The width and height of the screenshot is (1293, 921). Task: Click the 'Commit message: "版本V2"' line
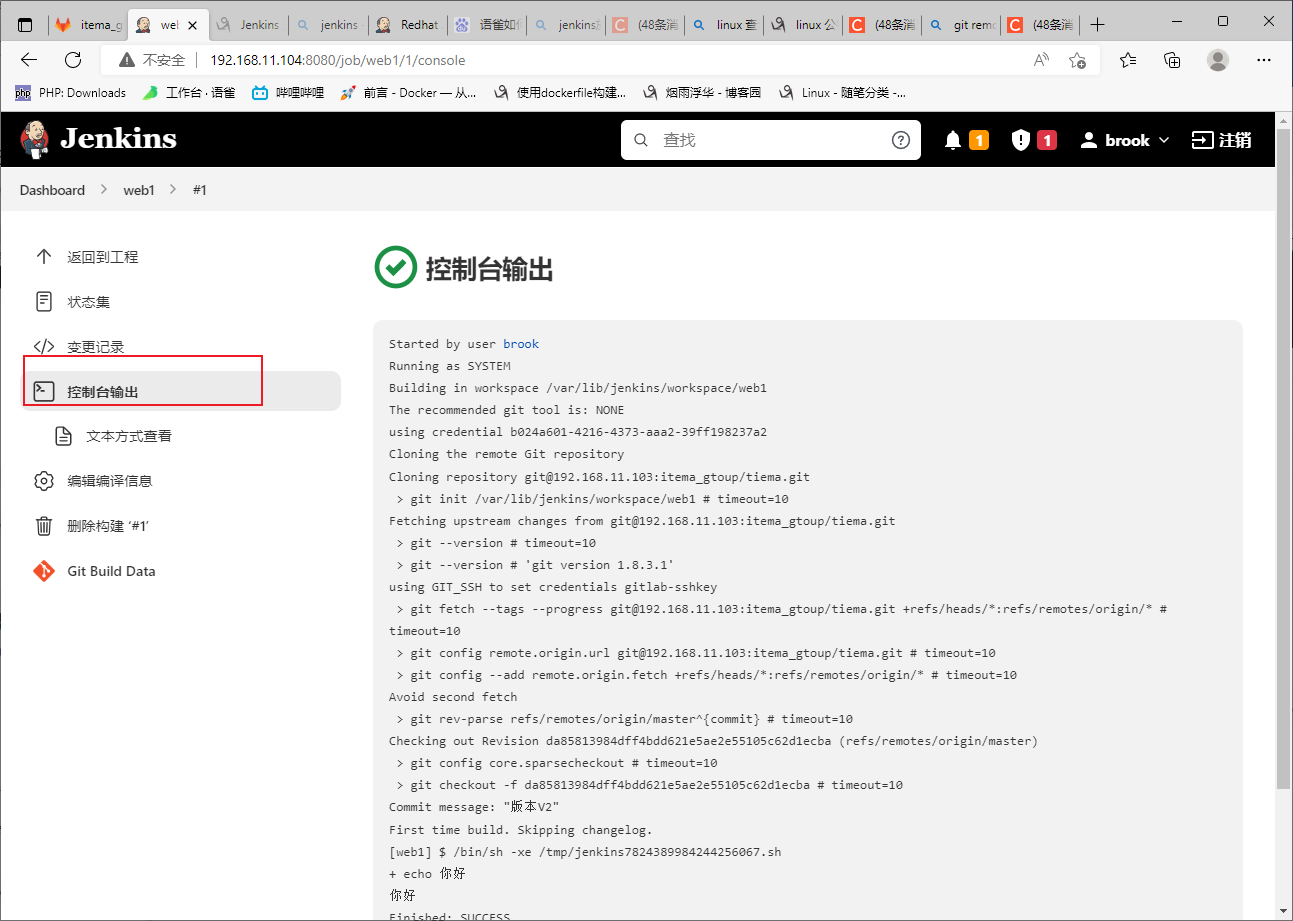[x=473, y=807]
